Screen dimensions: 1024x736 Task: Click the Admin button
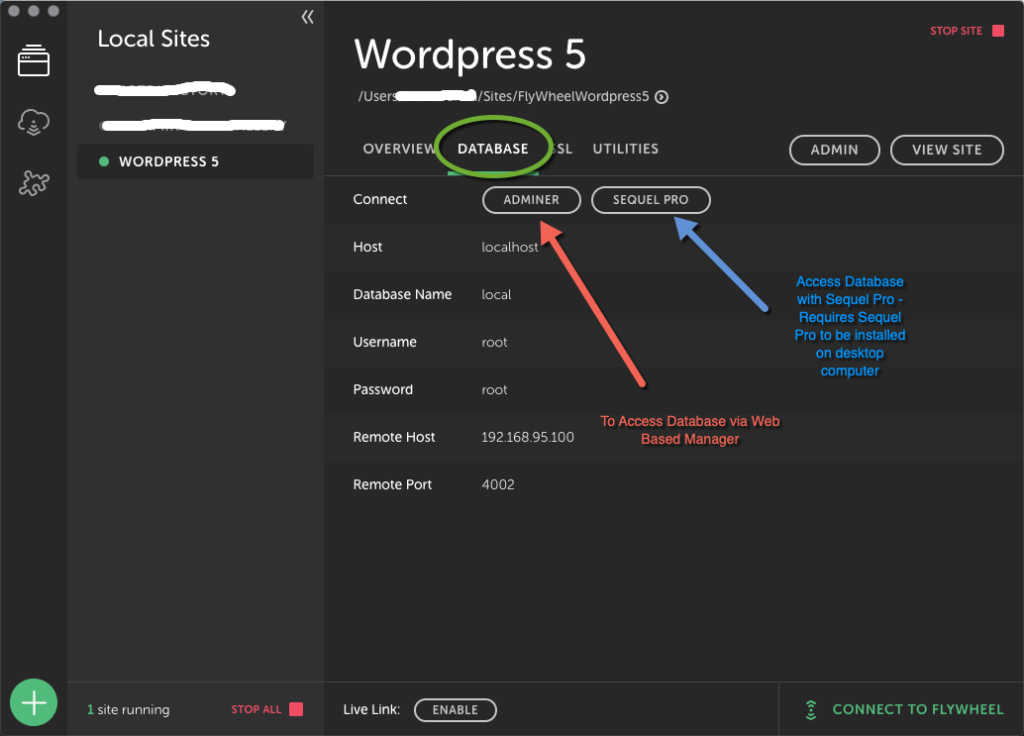click(x=835, y=150)
